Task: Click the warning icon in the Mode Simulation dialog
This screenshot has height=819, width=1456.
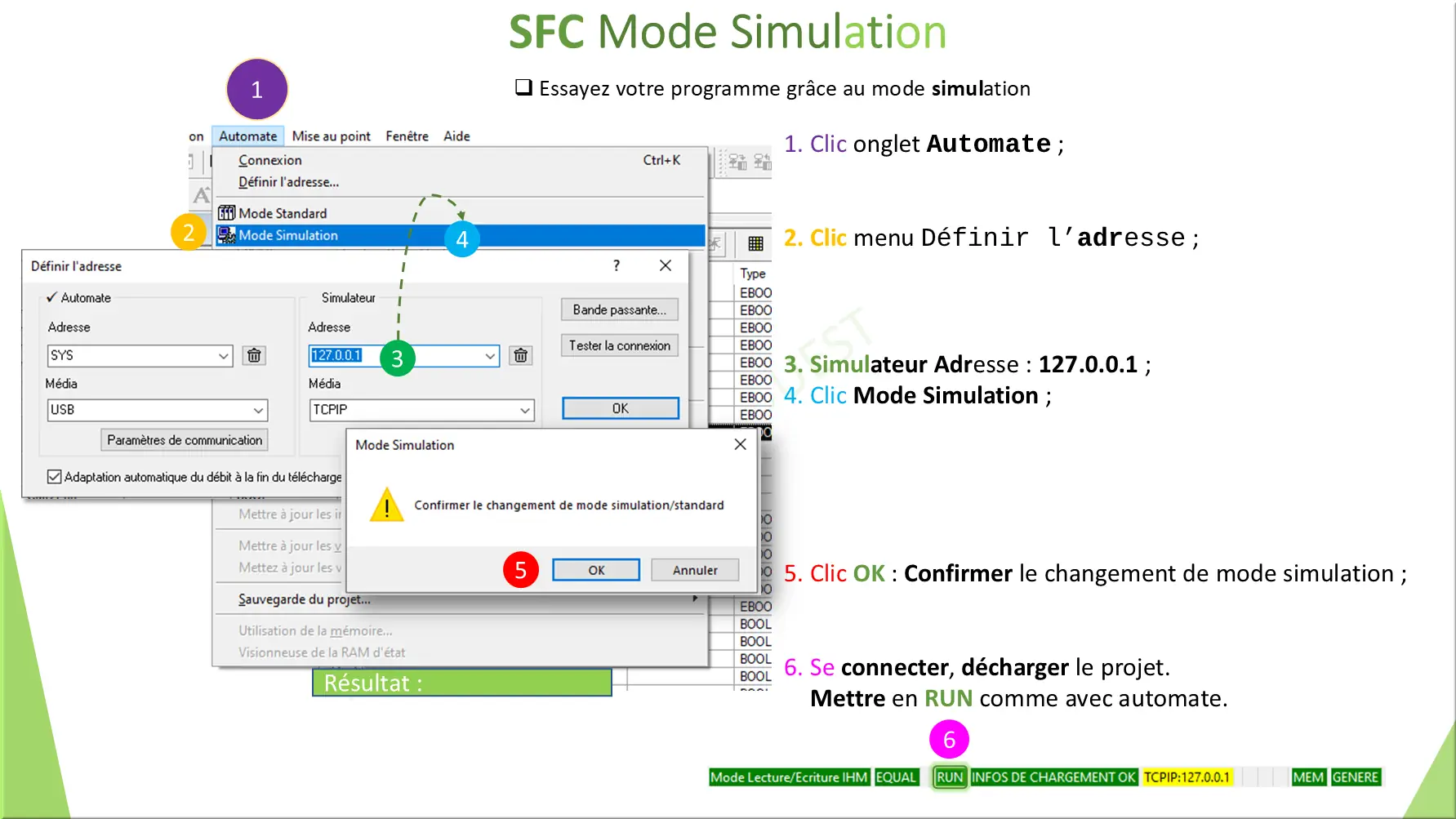Action: [386, 505]
